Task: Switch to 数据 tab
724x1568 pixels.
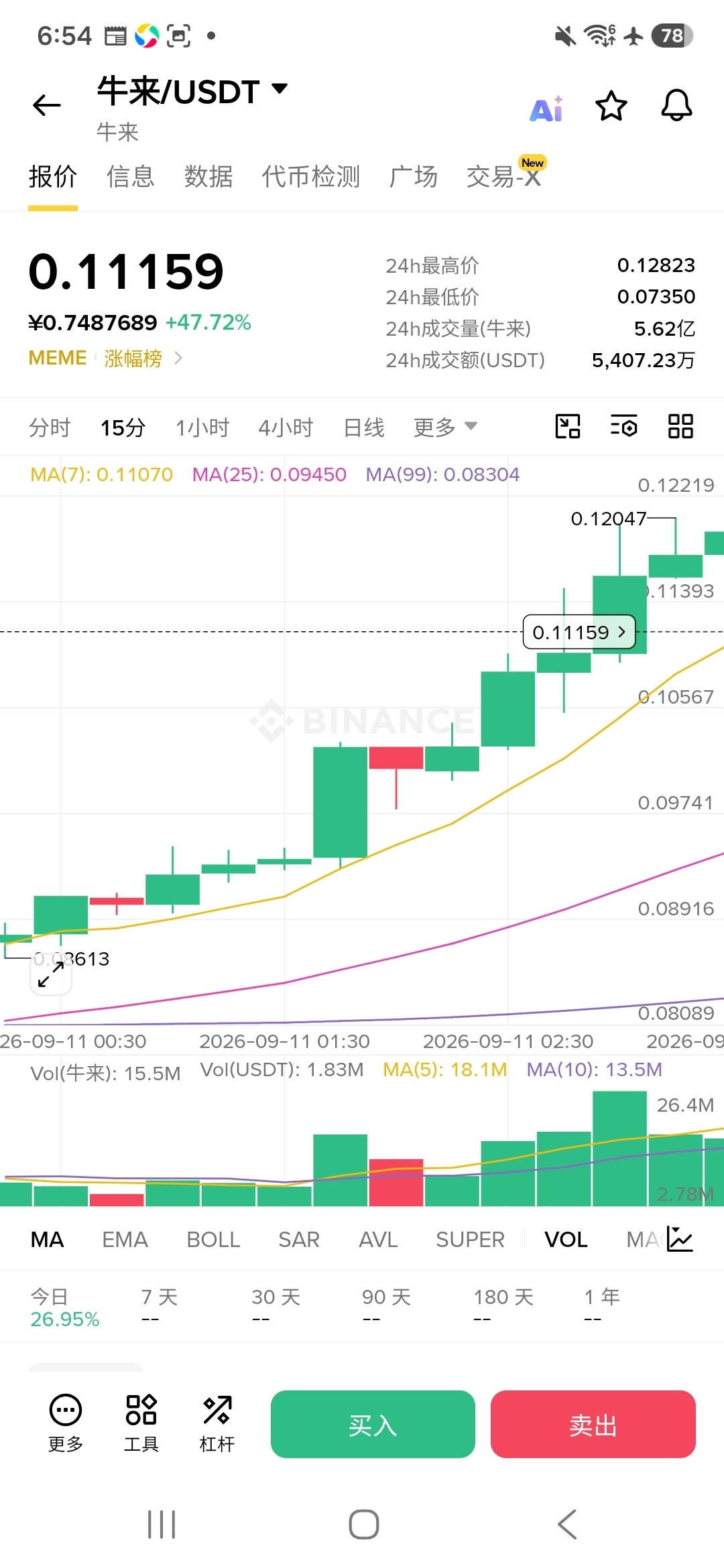Action: 208,177
